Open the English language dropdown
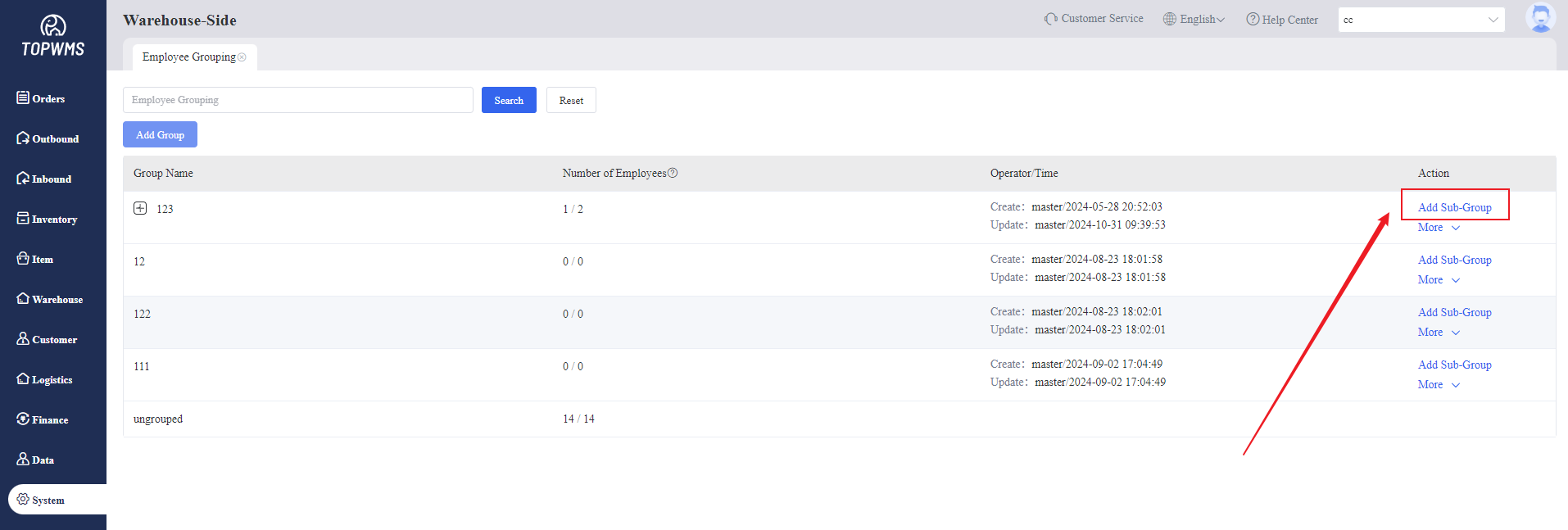This screenshot has height=530, width=1568. (x=1194, y=19)
